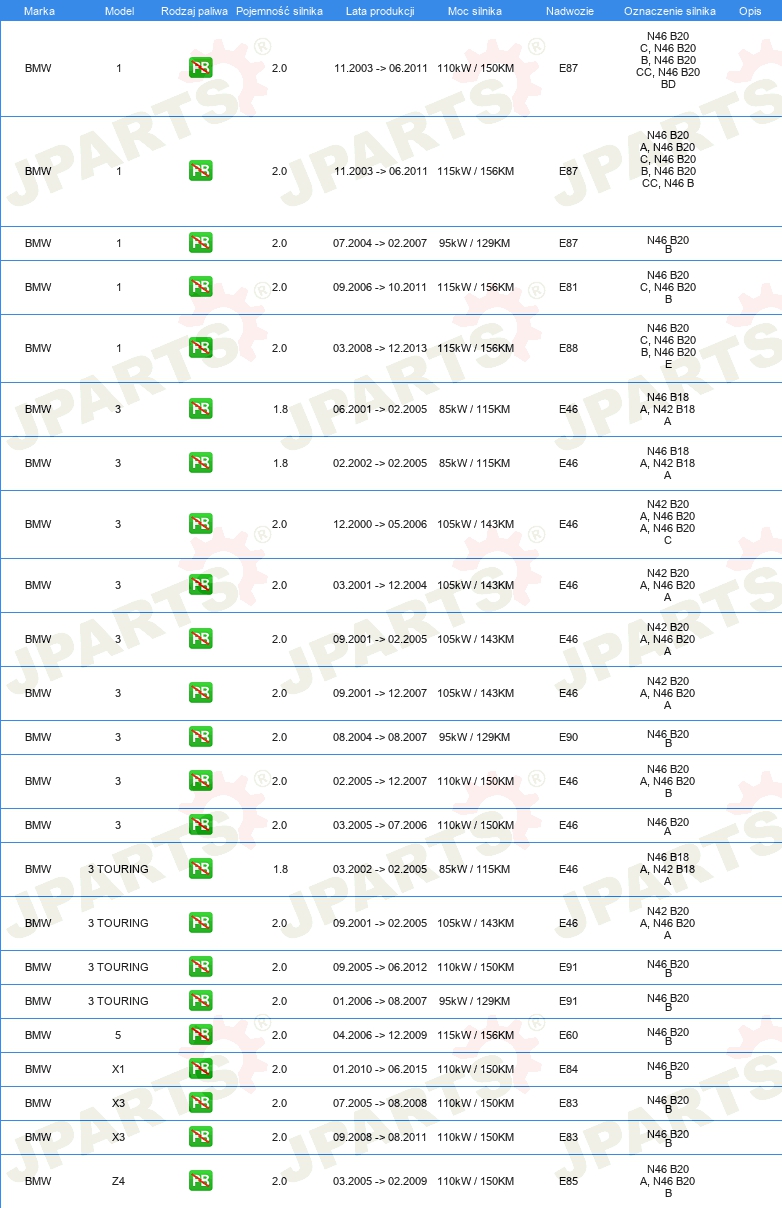Click fuel icon, model 3 row 09.2001 -> 02.2005
The width and height of the screenshot is (782, 1208).
pyautogui.click(x=200, y=639)
